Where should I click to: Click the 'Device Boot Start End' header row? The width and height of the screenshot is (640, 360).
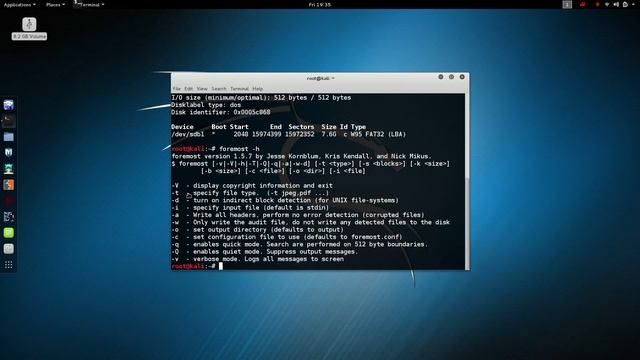[269, 127]
